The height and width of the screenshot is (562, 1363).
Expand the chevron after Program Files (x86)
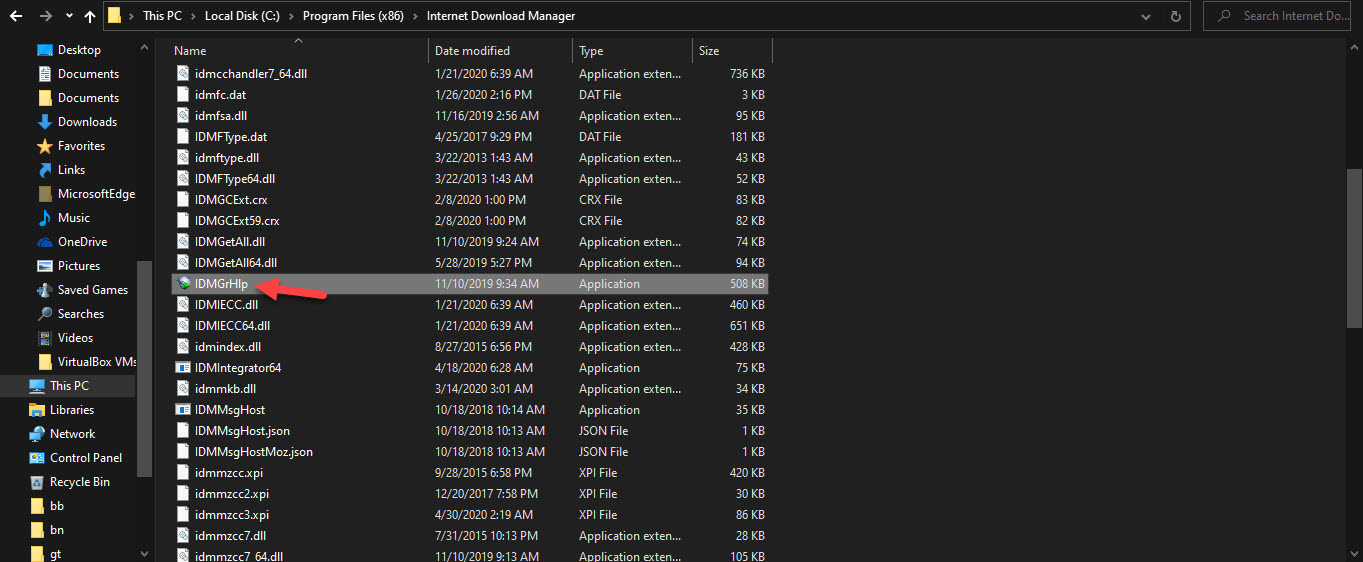[x=416, y=16]
